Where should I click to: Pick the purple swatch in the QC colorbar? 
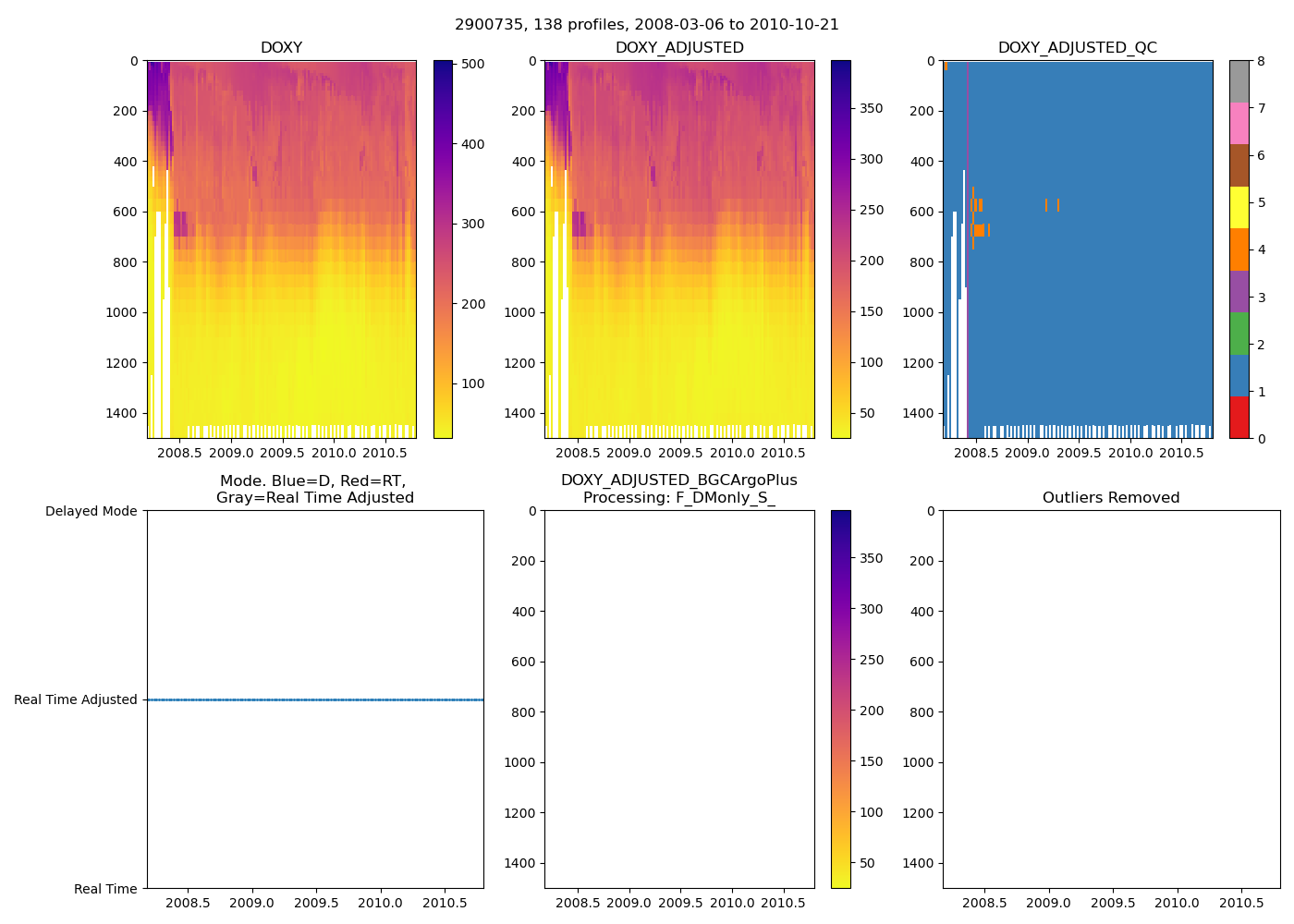[x=1239, y=291]
